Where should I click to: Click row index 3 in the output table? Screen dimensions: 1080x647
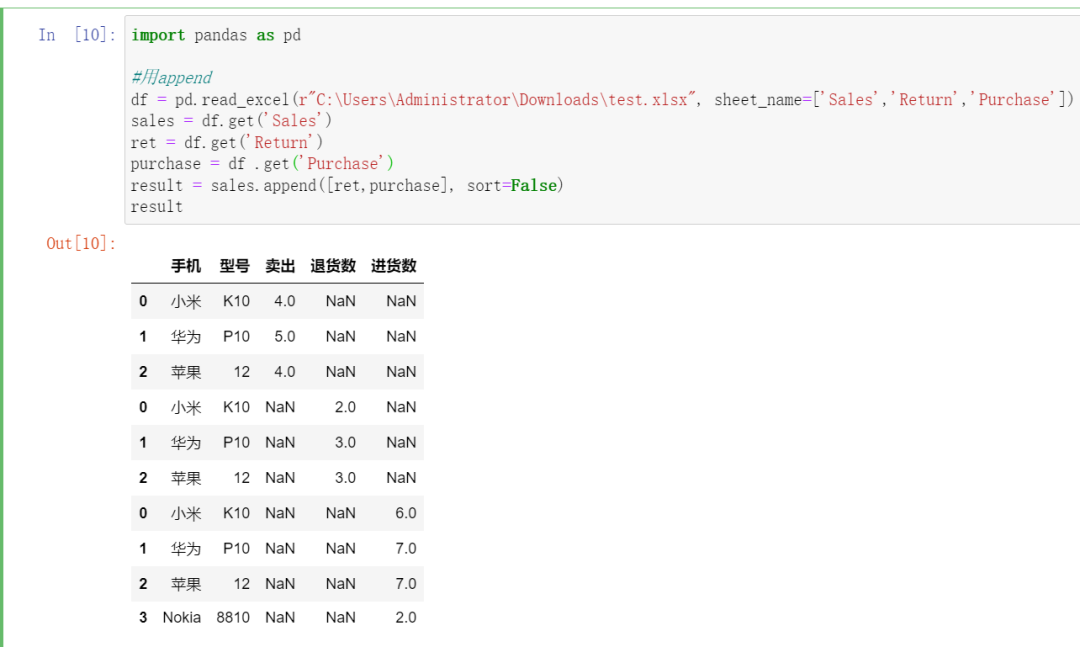point(143,617)
